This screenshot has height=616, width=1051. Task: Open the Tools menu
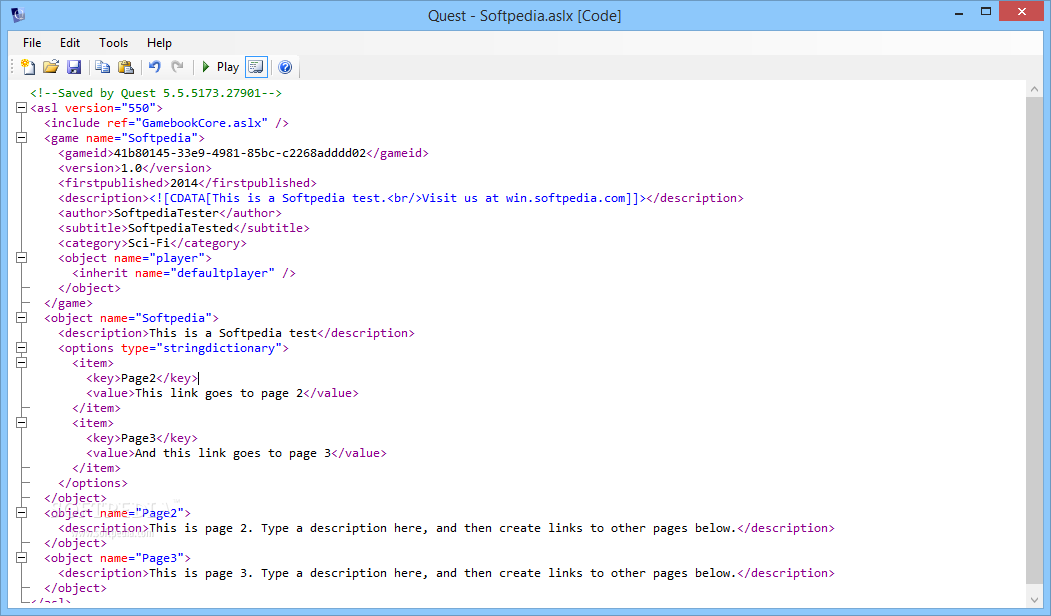[x=113, y=43]
